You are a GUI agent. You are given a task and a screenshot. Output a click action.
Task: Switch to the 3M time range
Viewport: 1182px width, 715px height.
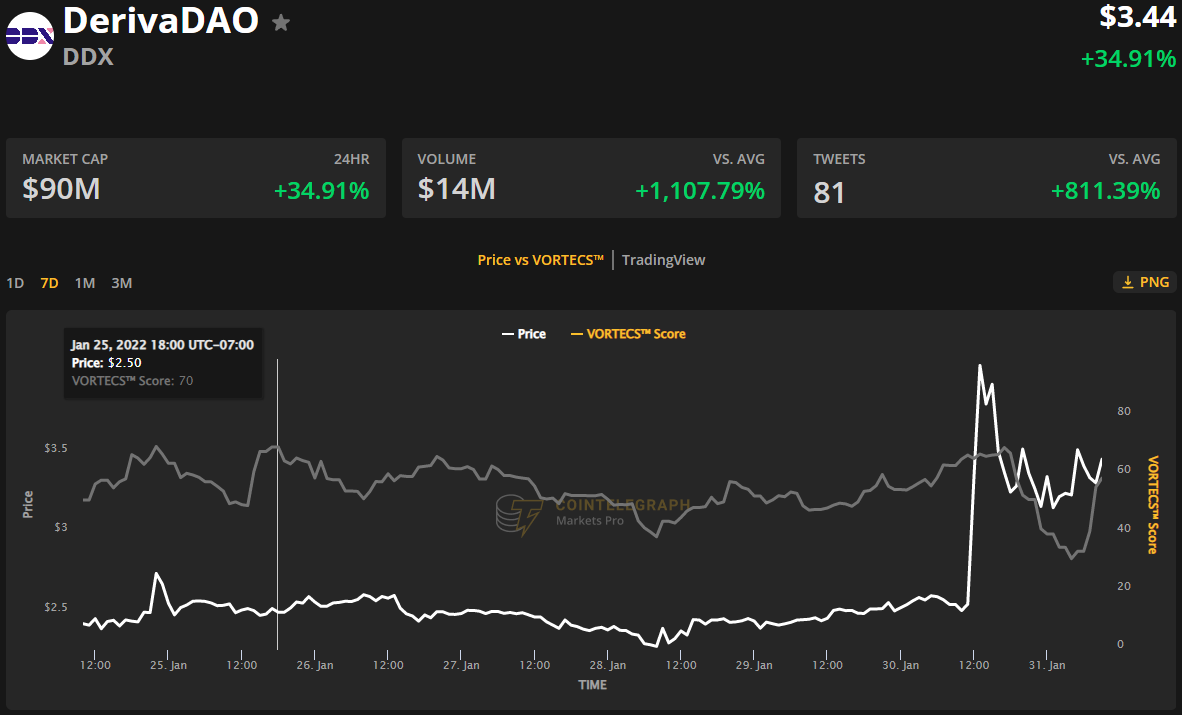point(121,283)
